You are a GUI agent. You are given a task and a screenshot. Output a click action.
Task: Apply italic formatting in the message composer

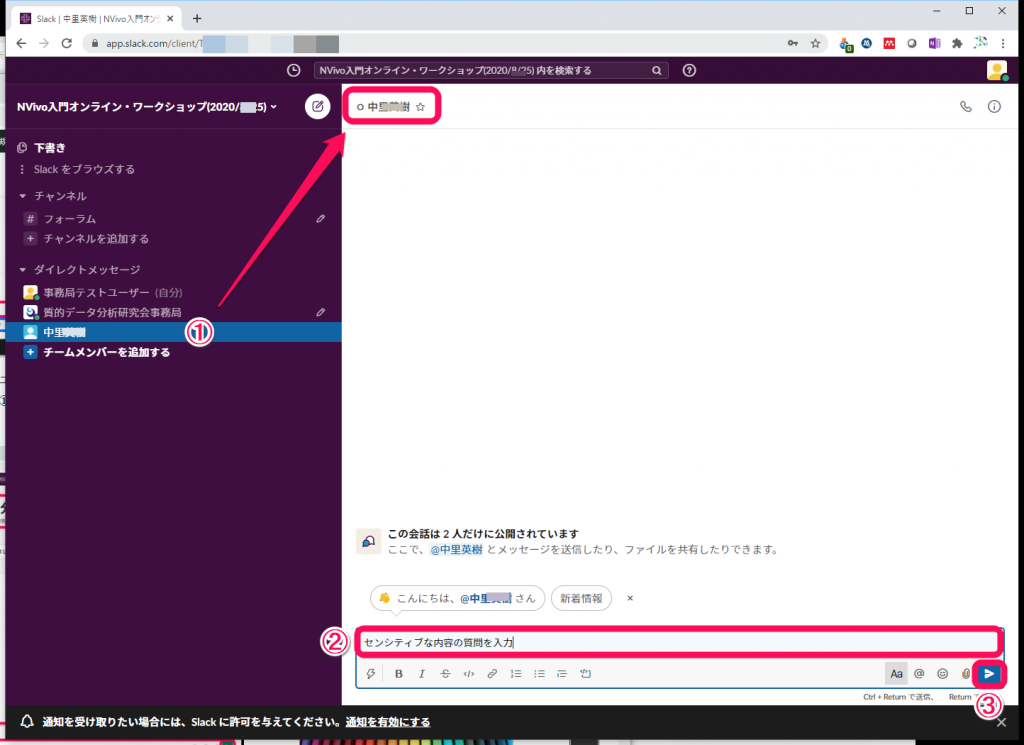point(422,674)
